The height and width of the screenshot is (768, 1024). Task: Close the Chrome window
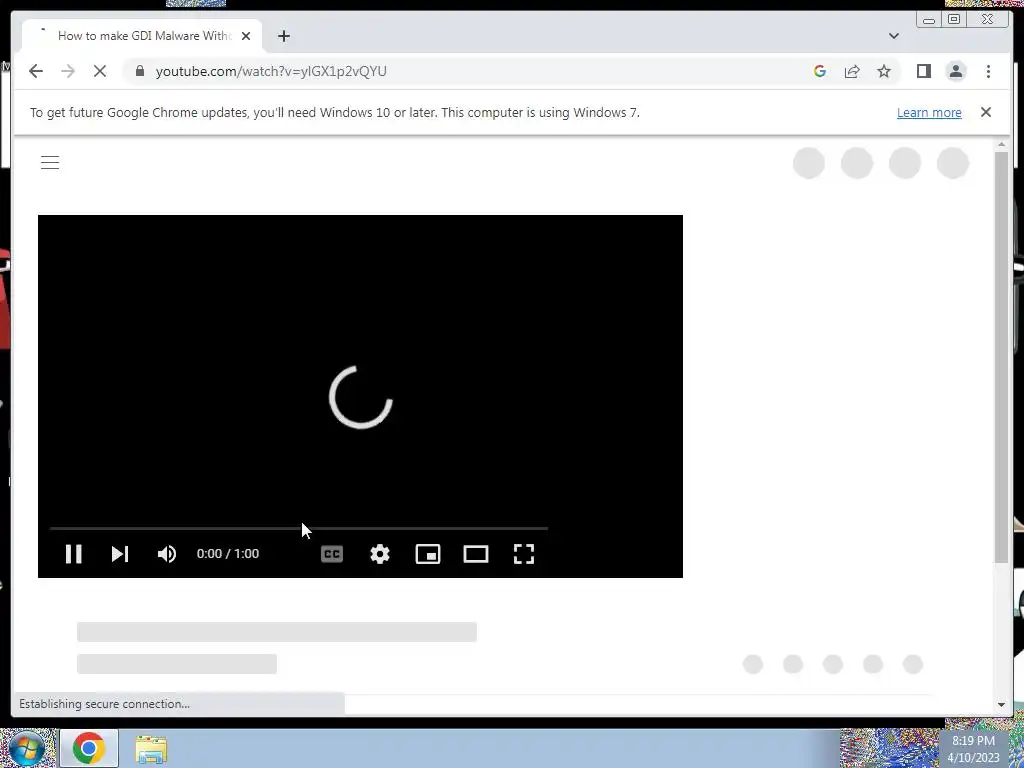[x=987, y=20]
